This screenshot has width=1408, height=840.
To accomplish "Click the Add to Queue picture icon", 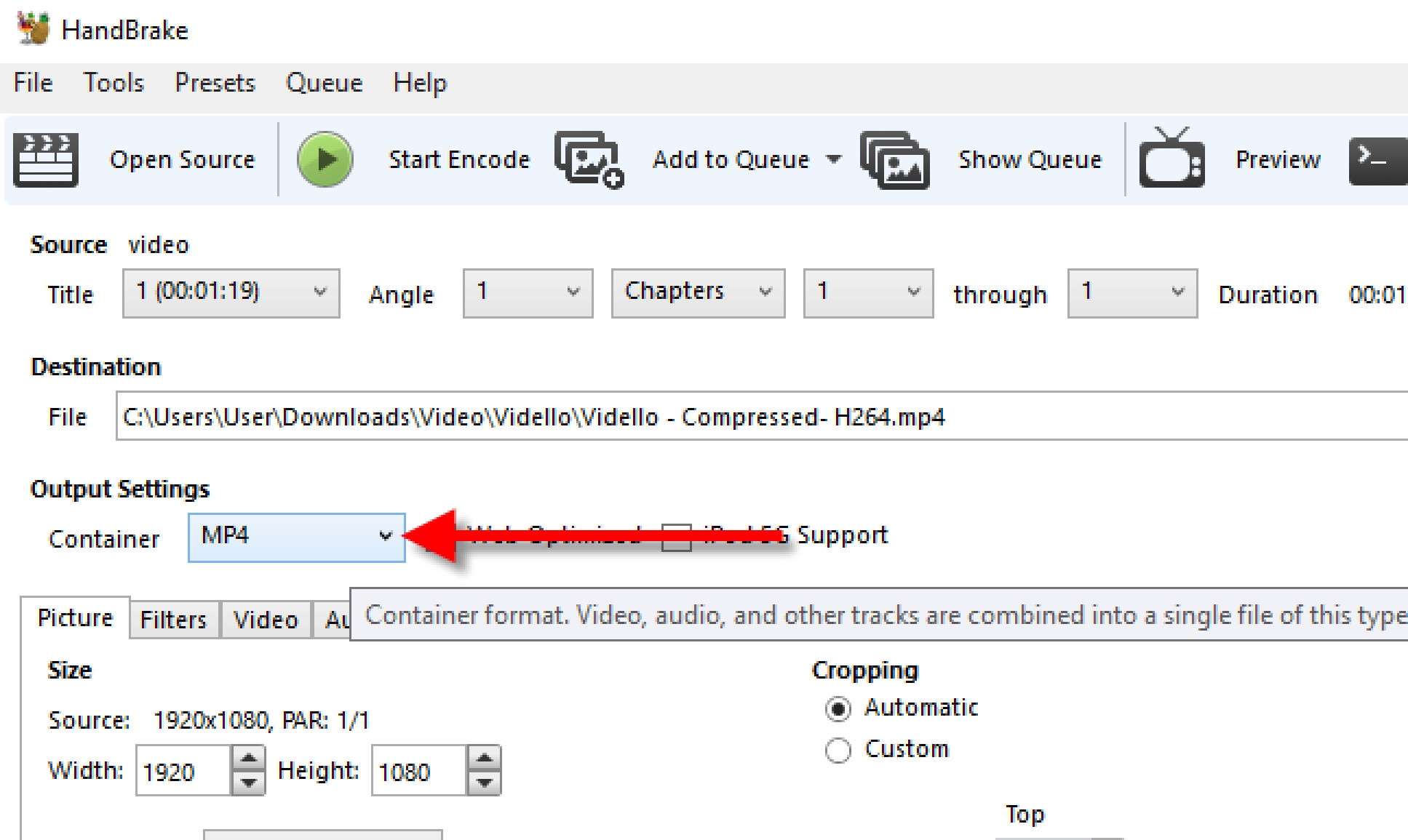I will click(x=589, y=159).
